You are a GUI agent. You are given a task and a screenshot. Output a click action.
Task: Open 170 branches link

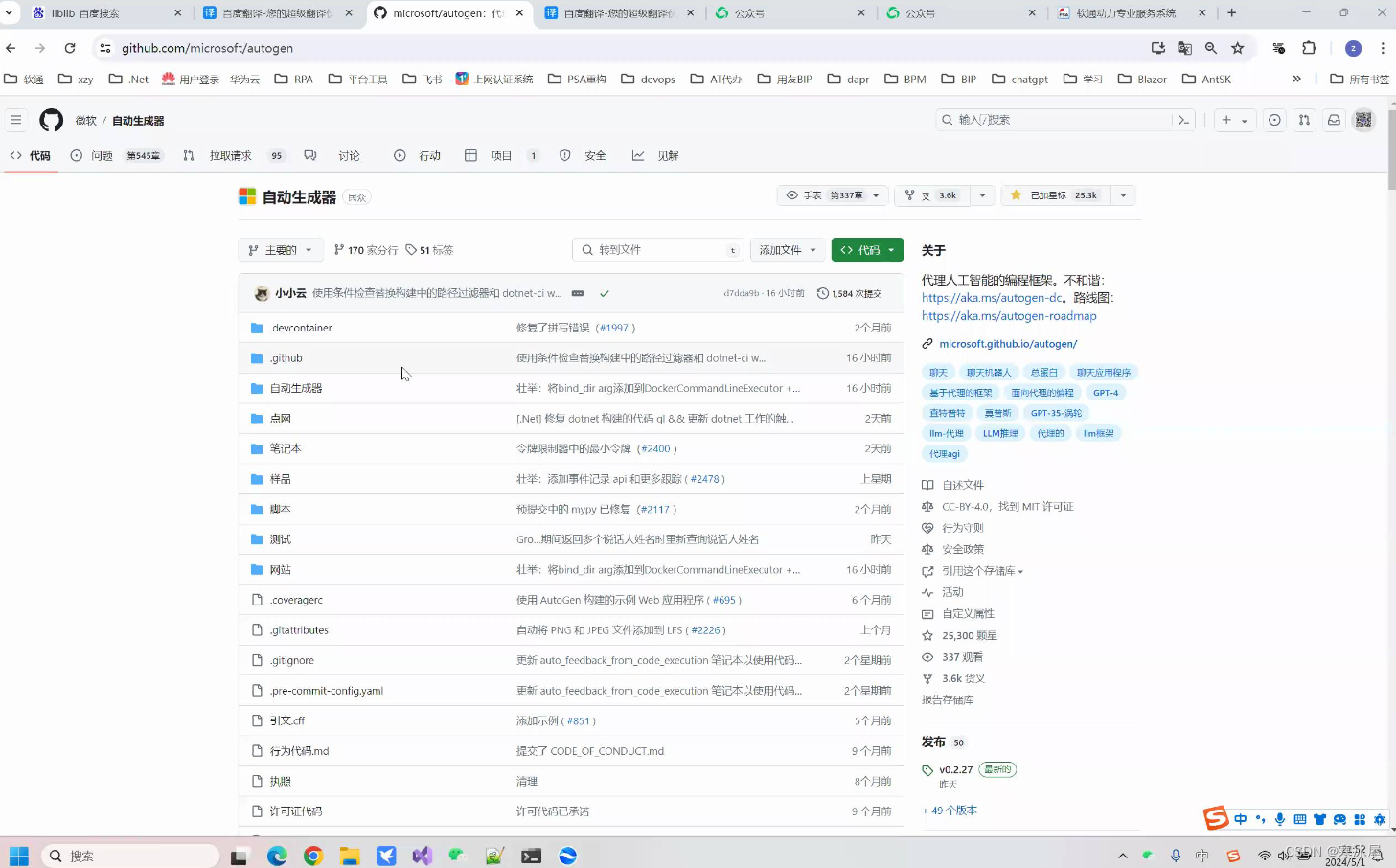(x=365, y=250)
